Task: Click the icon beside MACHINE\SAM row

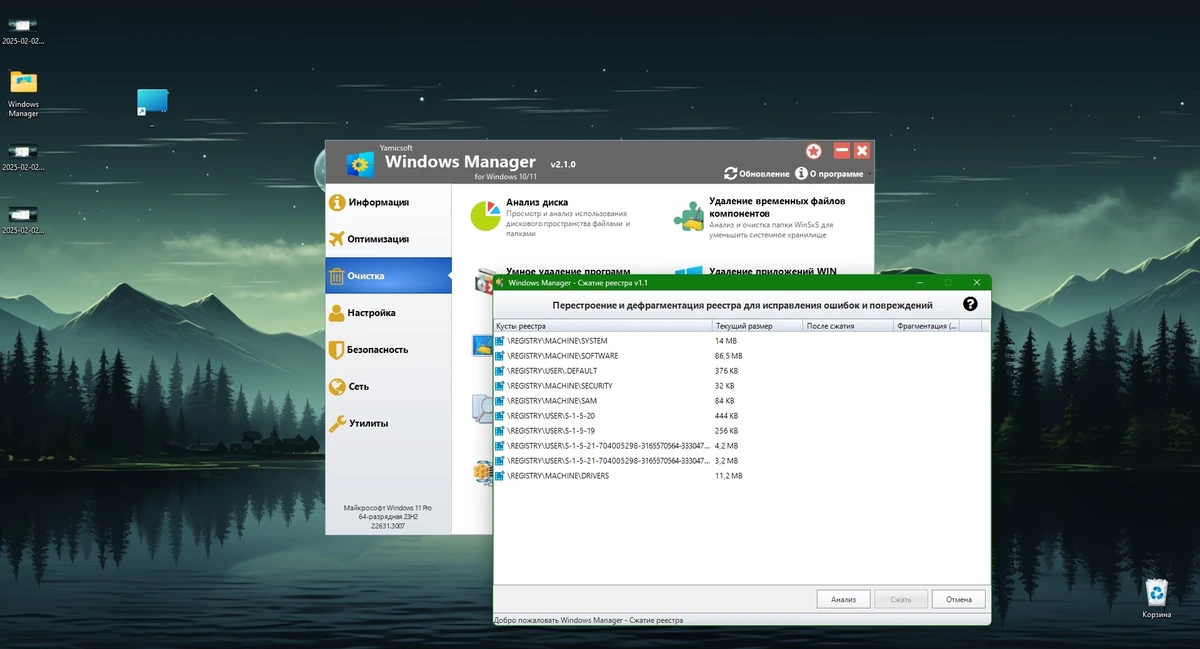Action: tap(500, 401)
